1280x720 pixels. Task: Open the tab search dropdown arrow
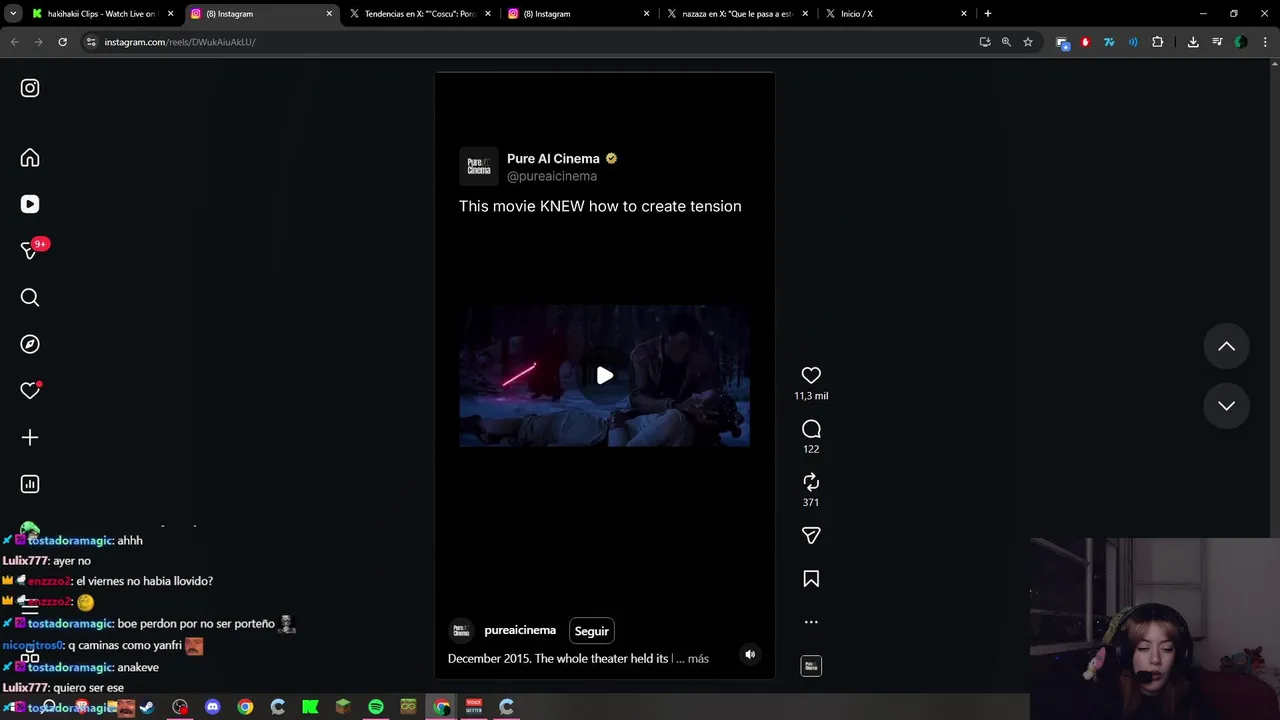pyautogui.click(x=13, y=14)
